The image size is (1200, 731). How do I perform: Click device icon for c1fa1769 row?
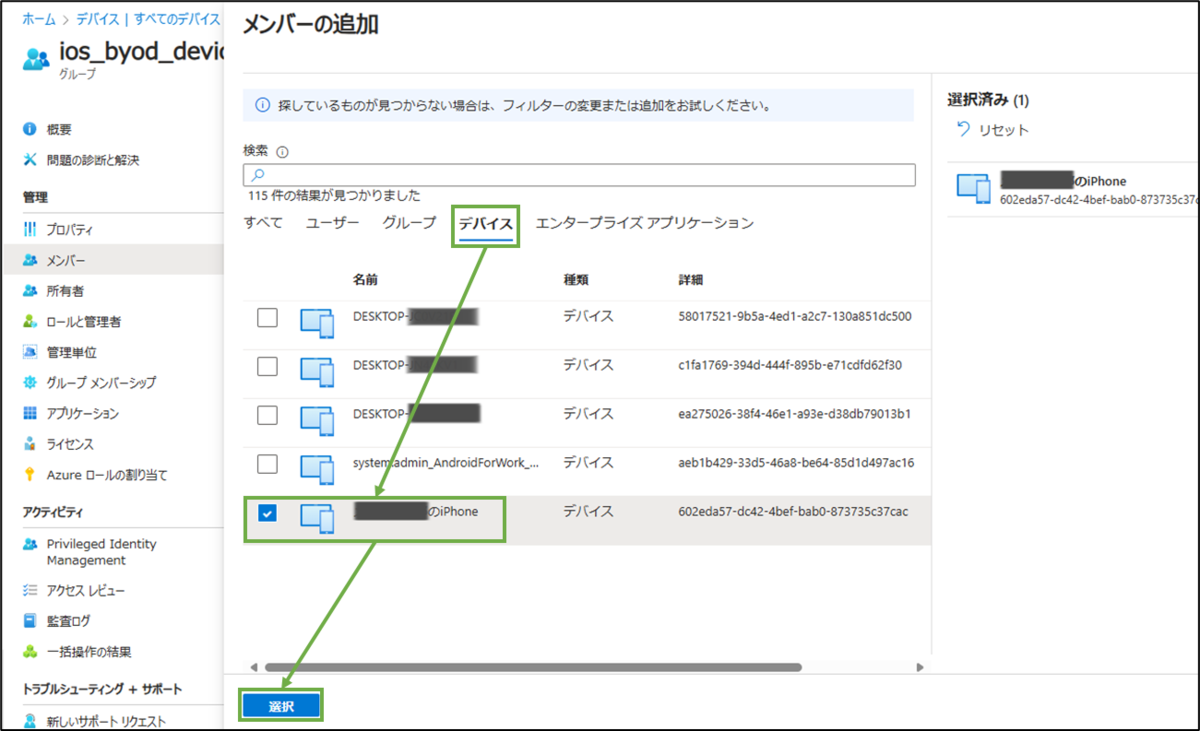coord(317,373)
